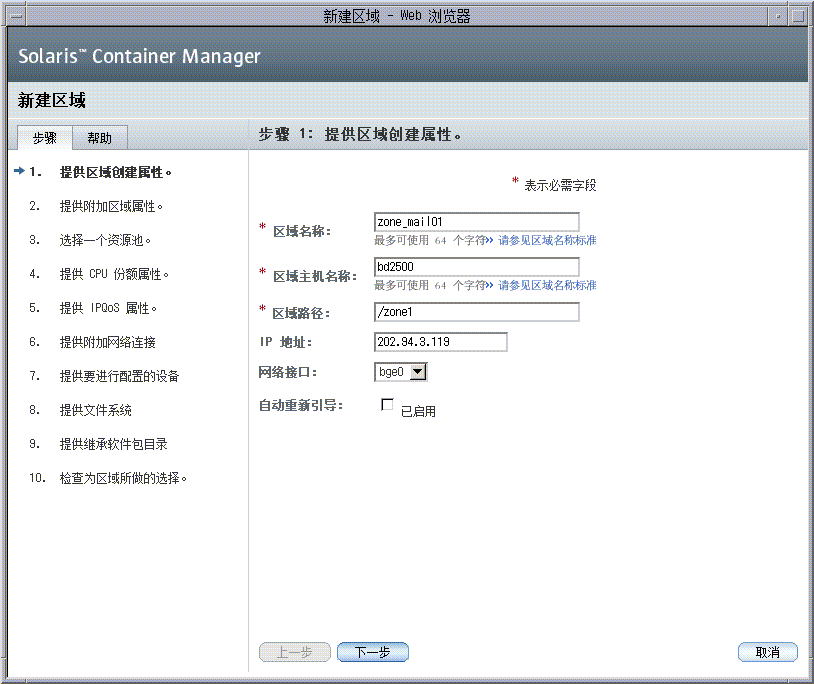Select step 1 提供区域创建属性
The image size is (814, 684).
click(115, 172)
